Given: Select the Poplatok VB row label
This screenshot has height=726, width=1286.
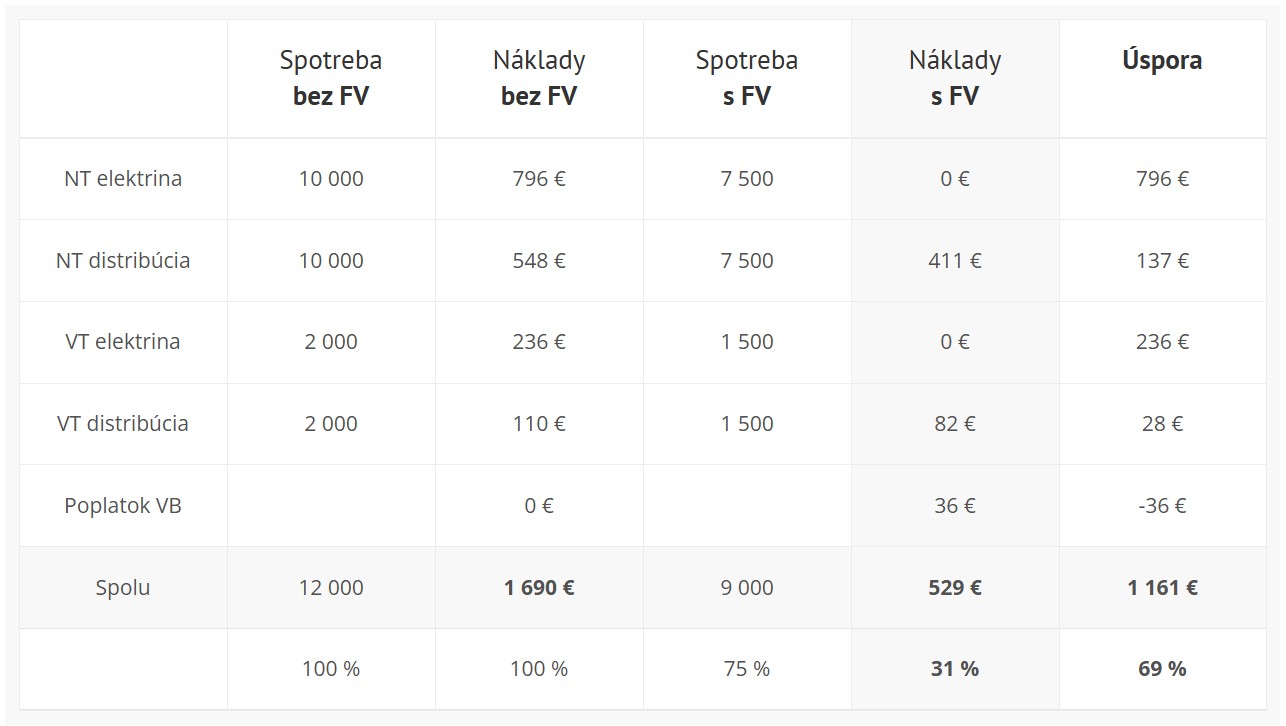Looking at the screenshot, I should click(123, 506).
